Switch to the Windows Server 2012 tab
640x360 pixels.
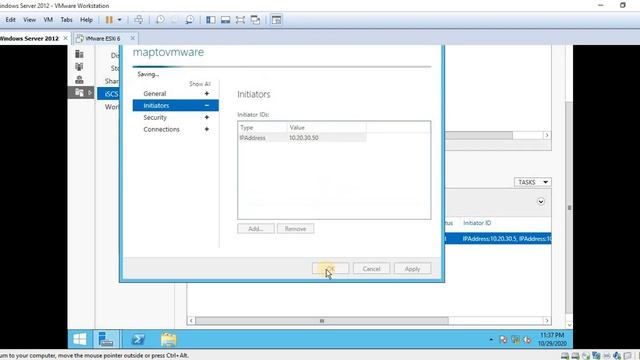pos(29,38)
